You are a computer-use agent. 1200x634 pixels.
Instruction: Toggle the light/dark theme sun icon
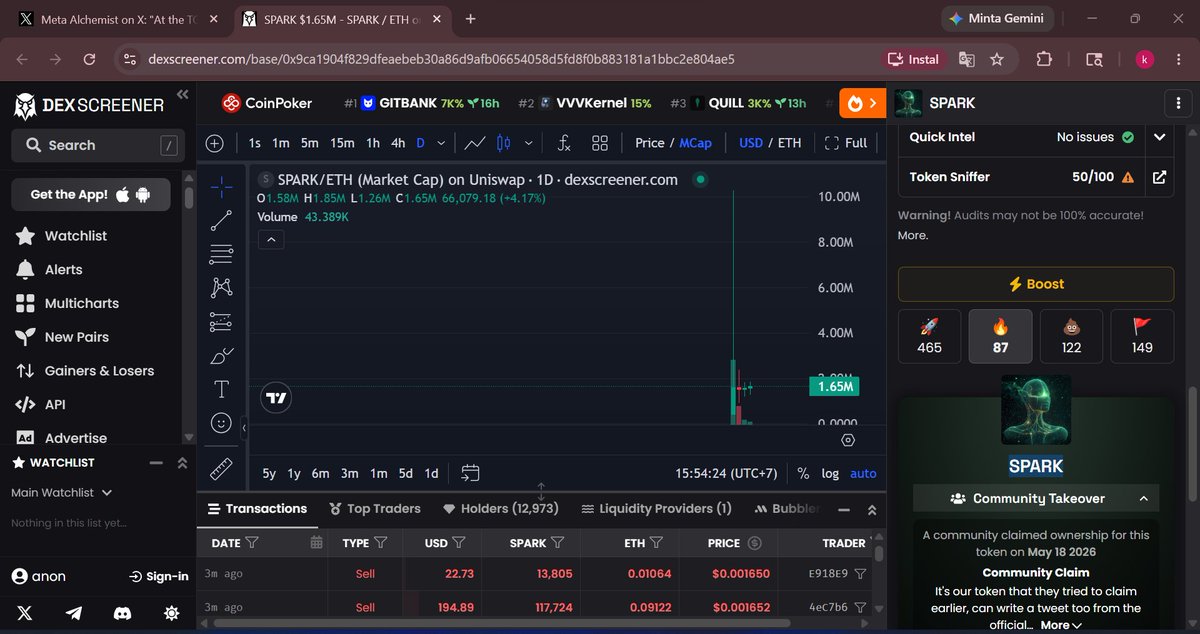point(171,612)
